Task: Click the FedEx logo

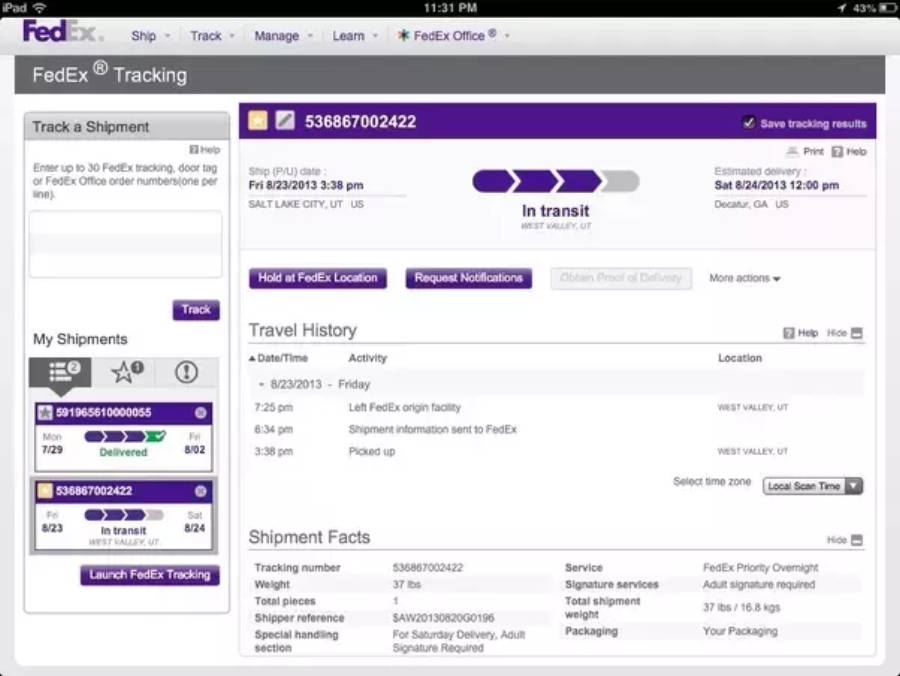Action: 61,32
